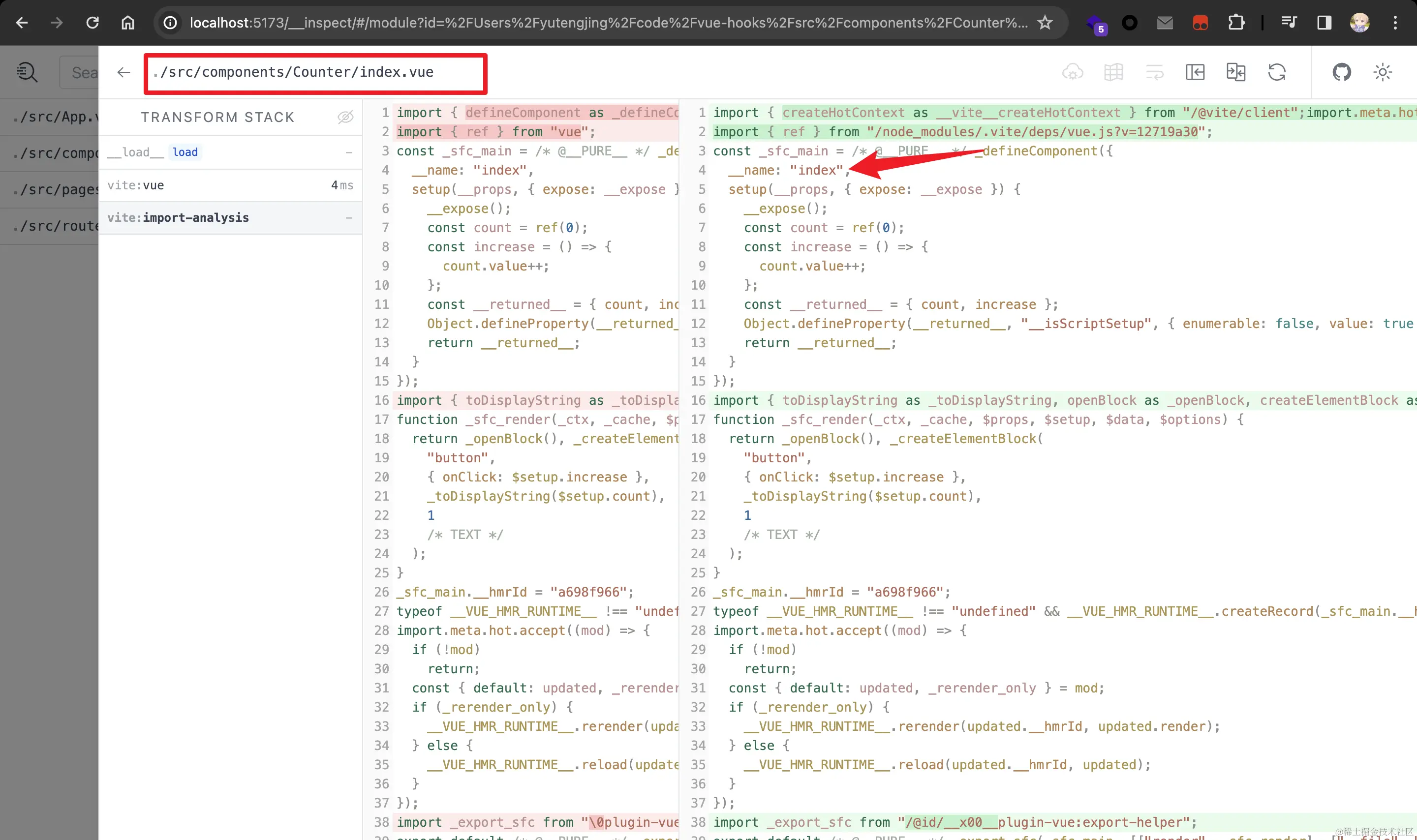Click the search filter icon in sidebar
1417x840 pixels.
27,72
